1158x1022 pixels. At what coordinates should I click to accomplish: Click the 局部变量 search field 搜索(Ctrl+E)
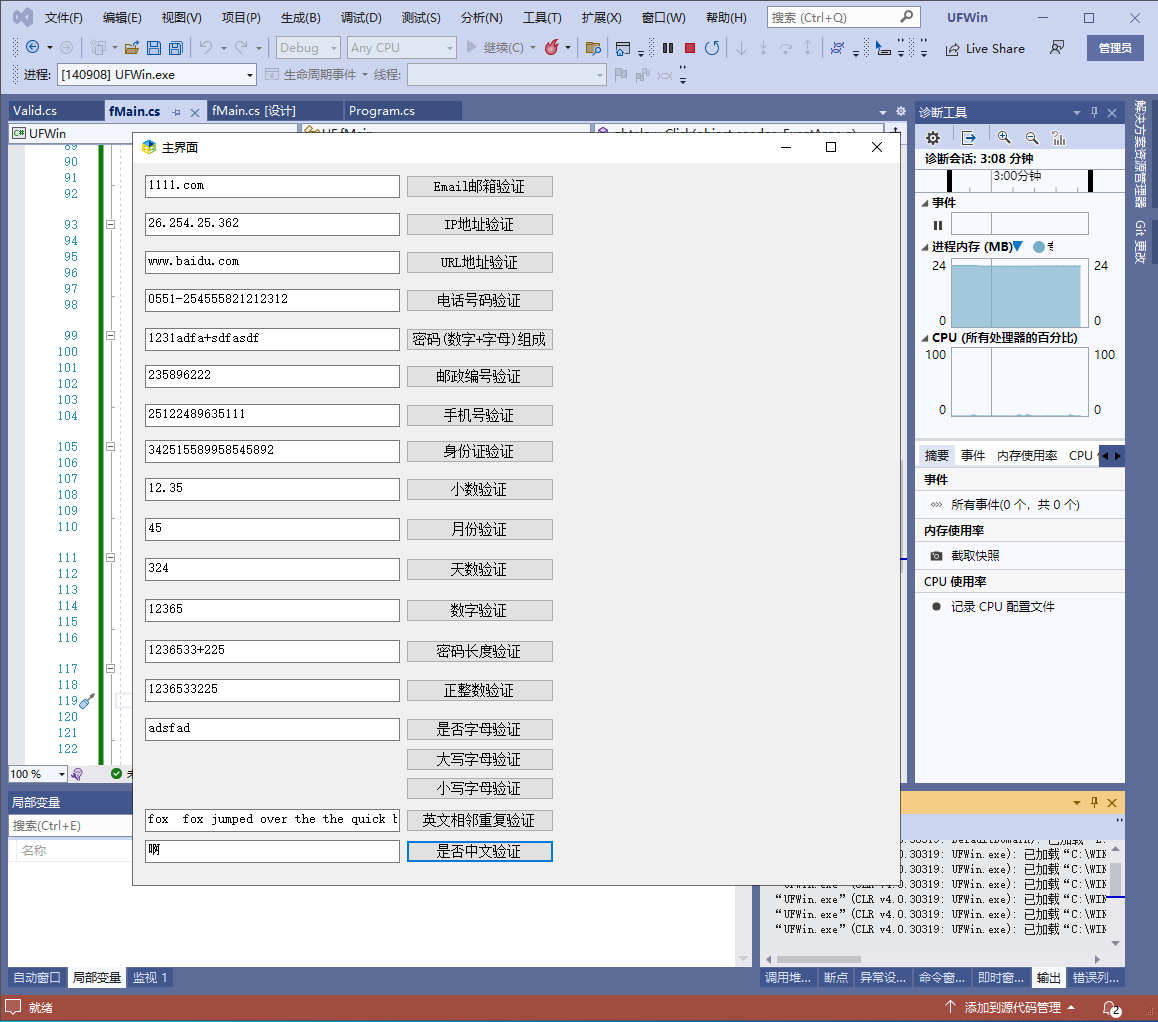71,826
